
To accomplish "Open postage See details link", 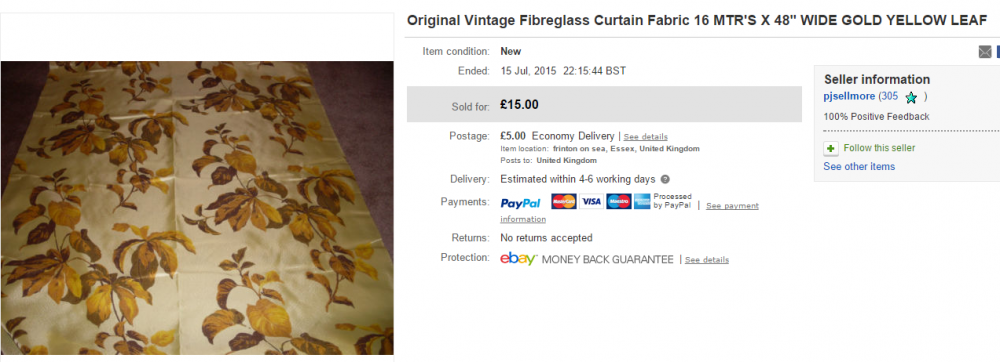I will [645, 137].
